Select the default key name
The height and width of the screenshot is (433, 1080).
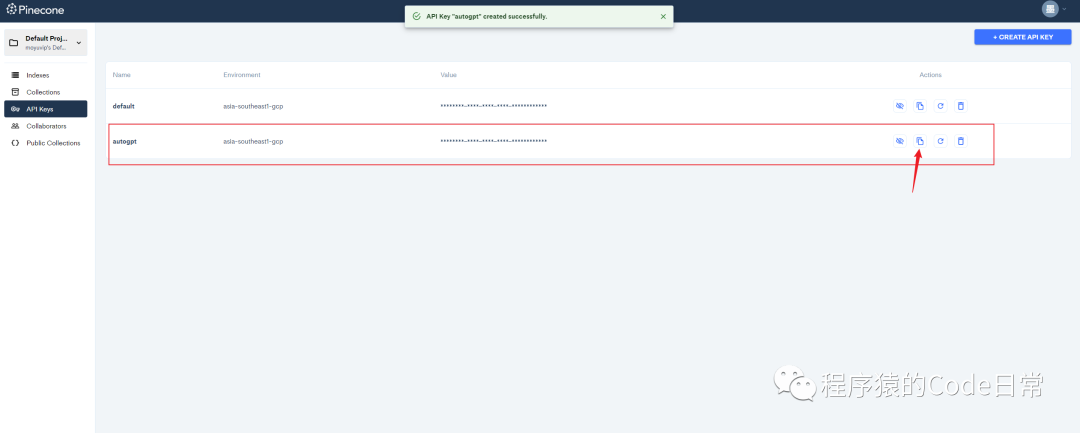pyautogui.click(x=124, y=106)
